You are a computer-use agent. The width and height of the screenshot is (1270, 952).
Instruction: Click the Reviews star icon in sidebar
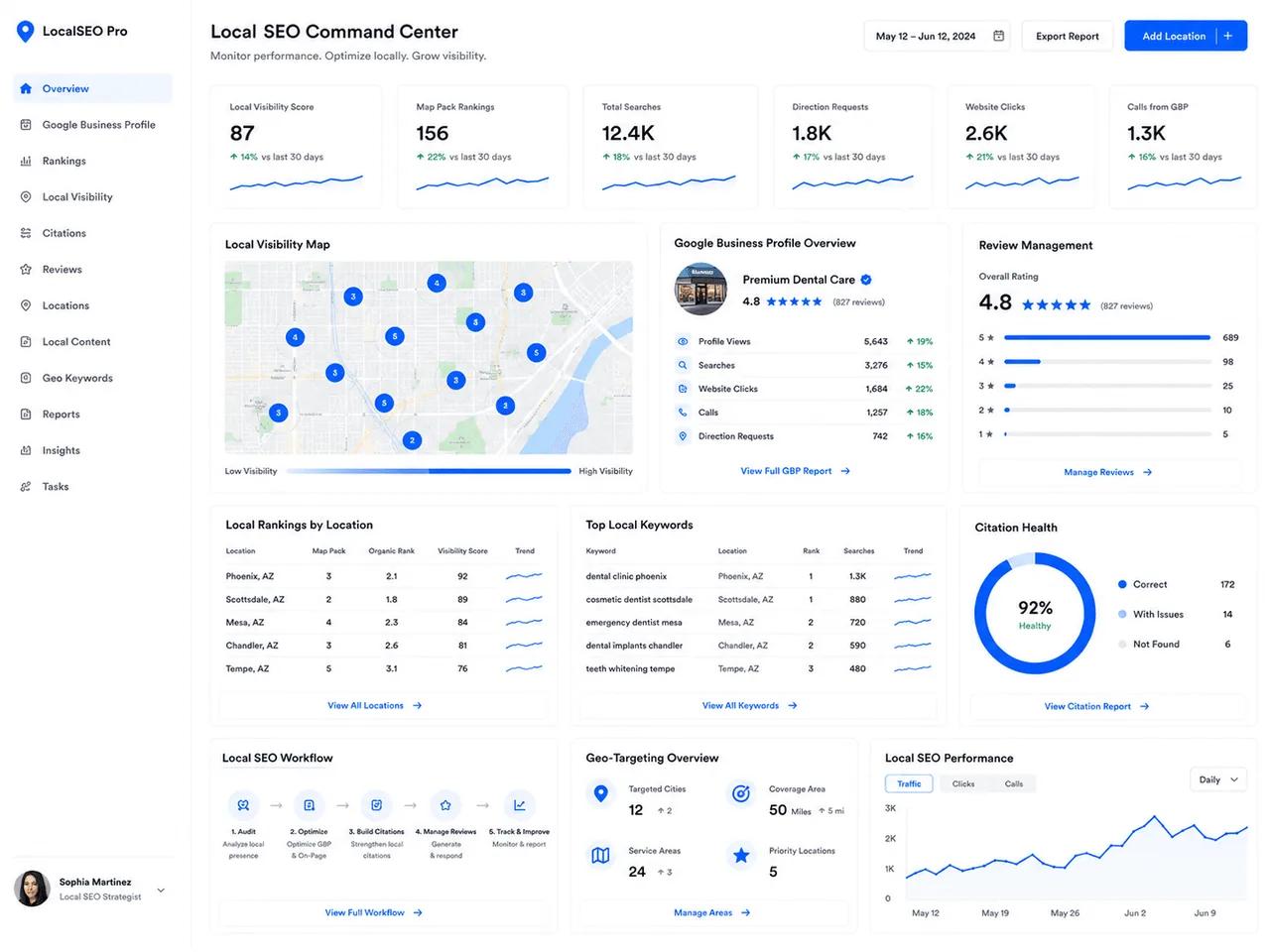click(26, 270)
